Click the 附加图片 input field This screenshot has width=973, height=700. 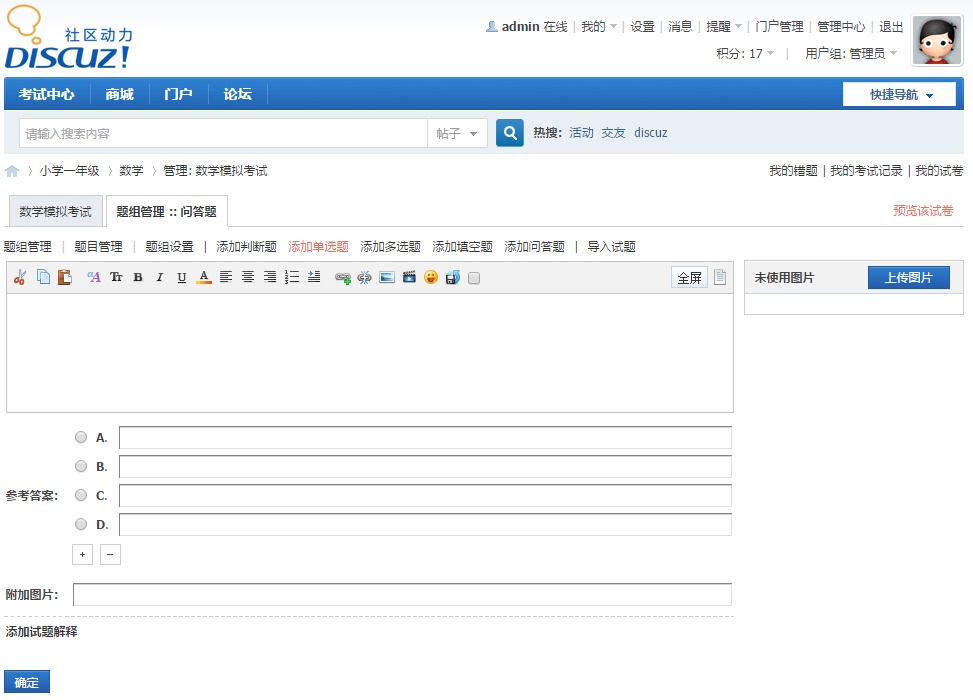[402, 595]
